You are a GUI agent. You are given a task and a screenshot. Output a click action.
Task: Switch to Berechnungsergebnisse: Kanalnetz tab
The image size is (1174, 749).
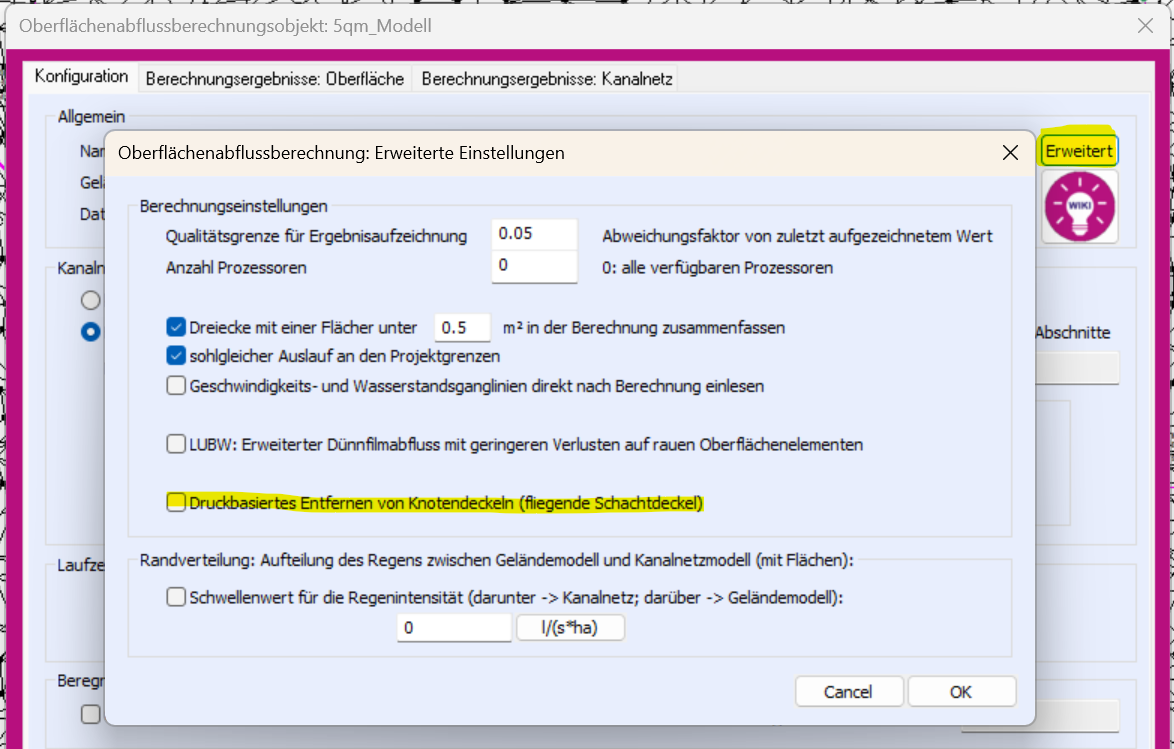(547, 78)
